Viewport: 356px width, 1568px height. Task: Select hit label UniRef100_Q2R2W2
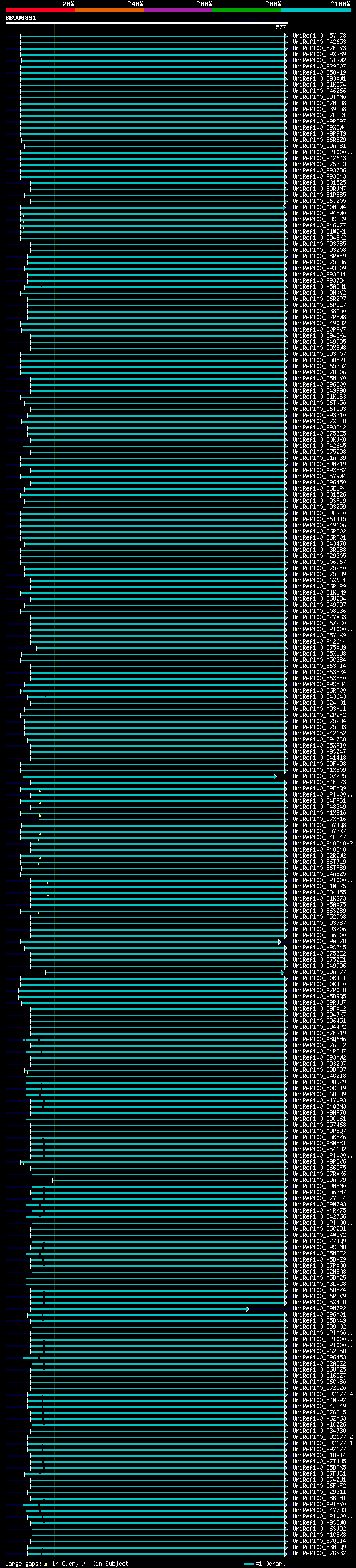(319, 856)
